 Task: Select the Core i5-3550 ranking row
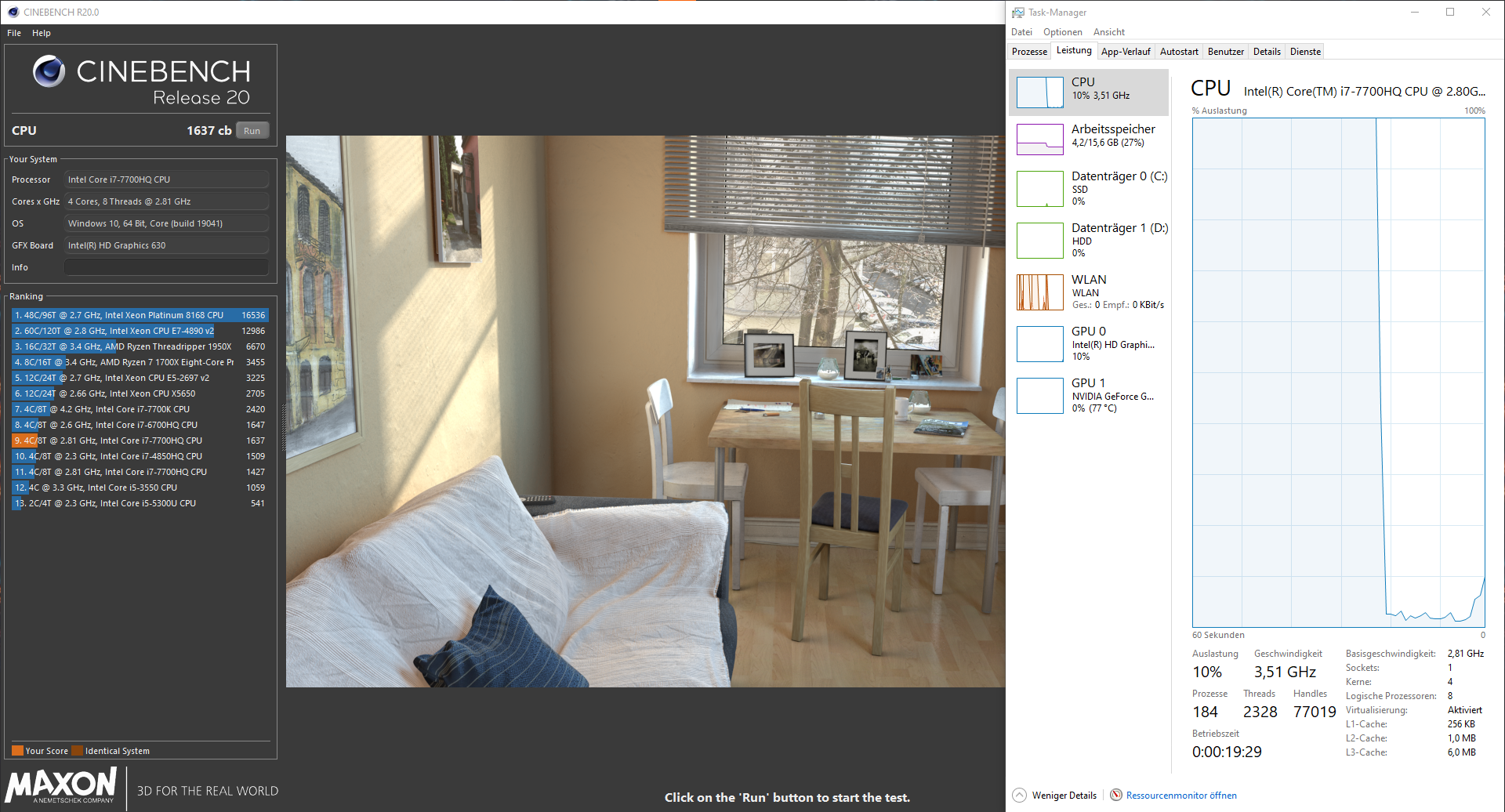click(x=140, y=488)
